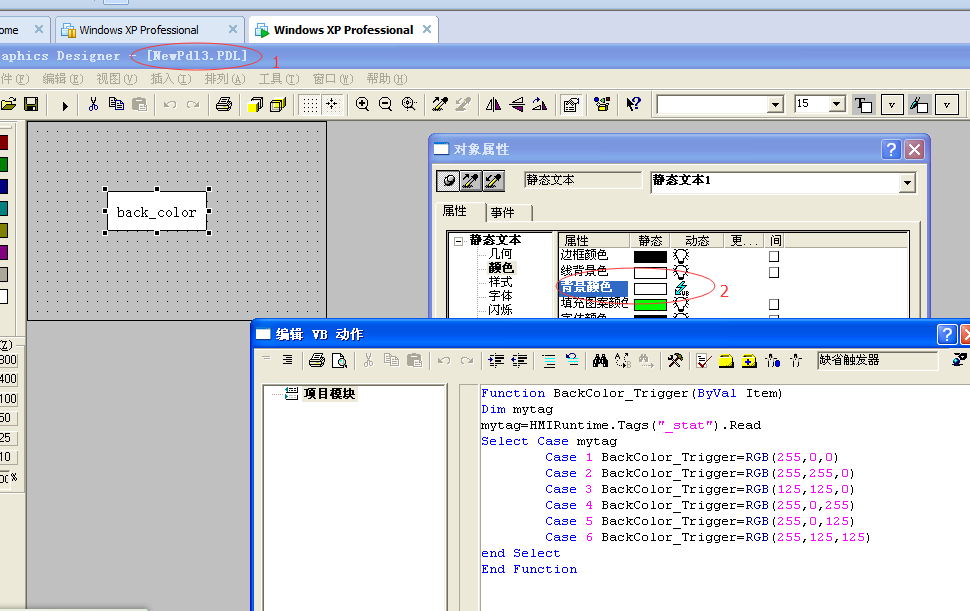
Task: Open the font size dropdown showing 15
Action: tap(836, 104)
